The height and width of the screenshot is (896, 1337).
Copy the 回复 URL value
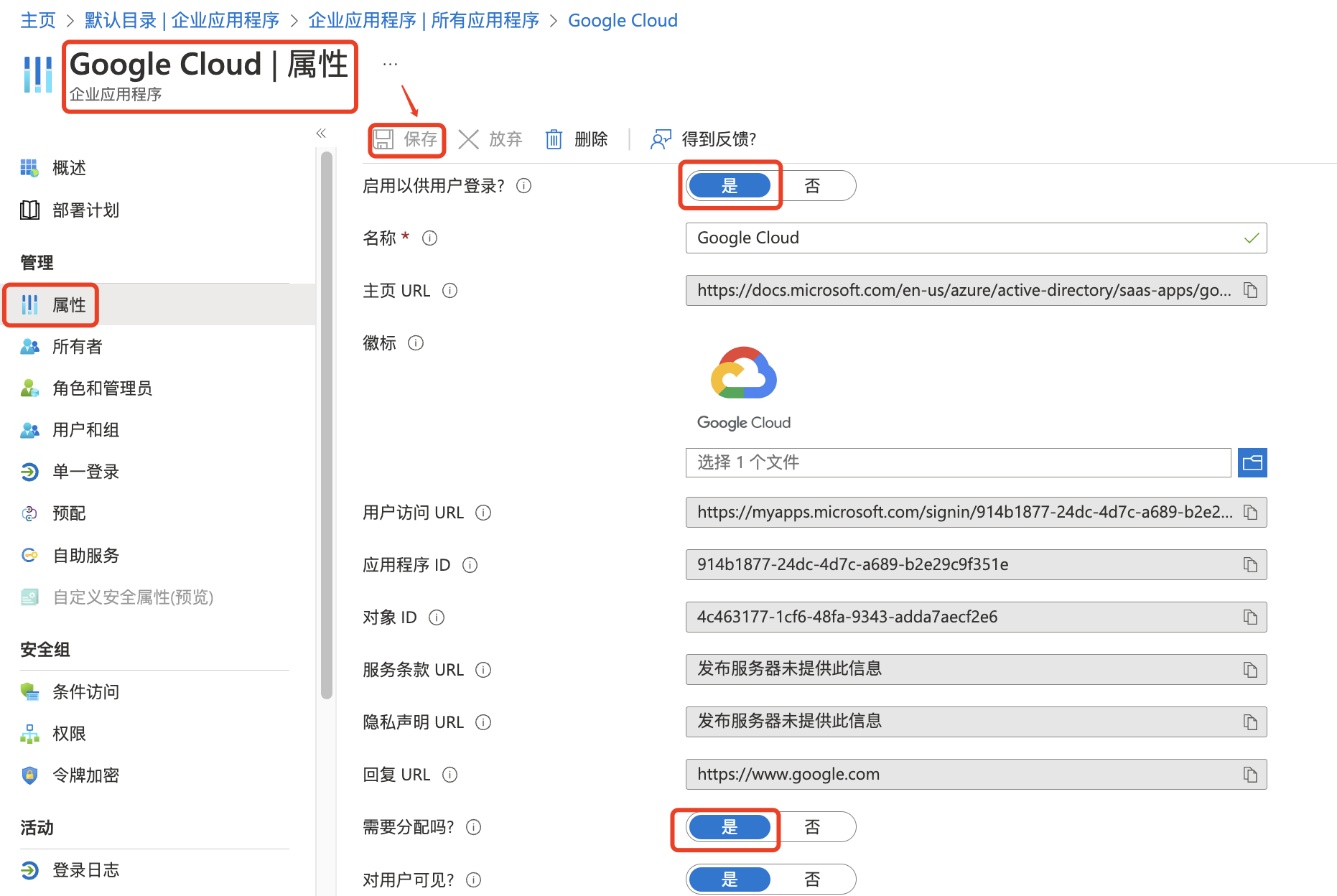pos(1250,774)
